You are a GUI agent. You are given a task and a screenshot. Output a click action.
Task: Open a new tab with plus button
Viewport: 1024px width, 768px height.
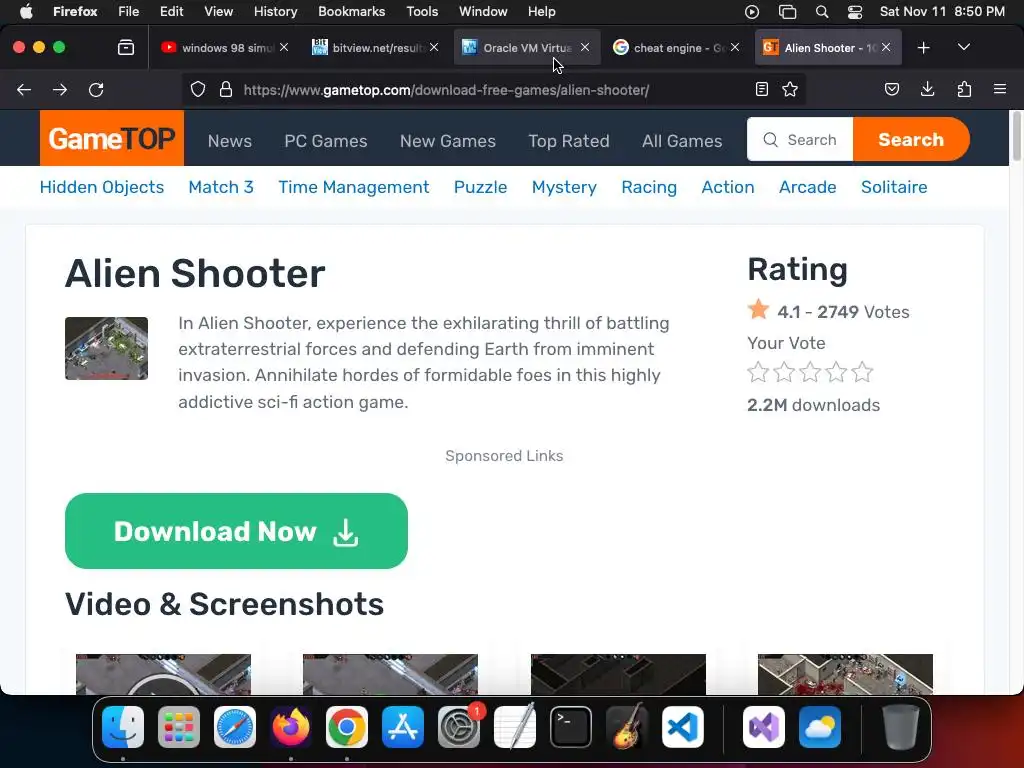point(923,48)
